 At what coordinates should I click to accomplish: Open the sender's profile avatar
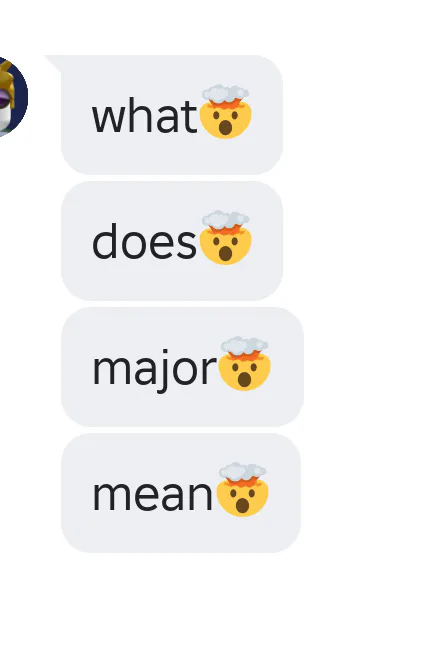pos(12,97)
